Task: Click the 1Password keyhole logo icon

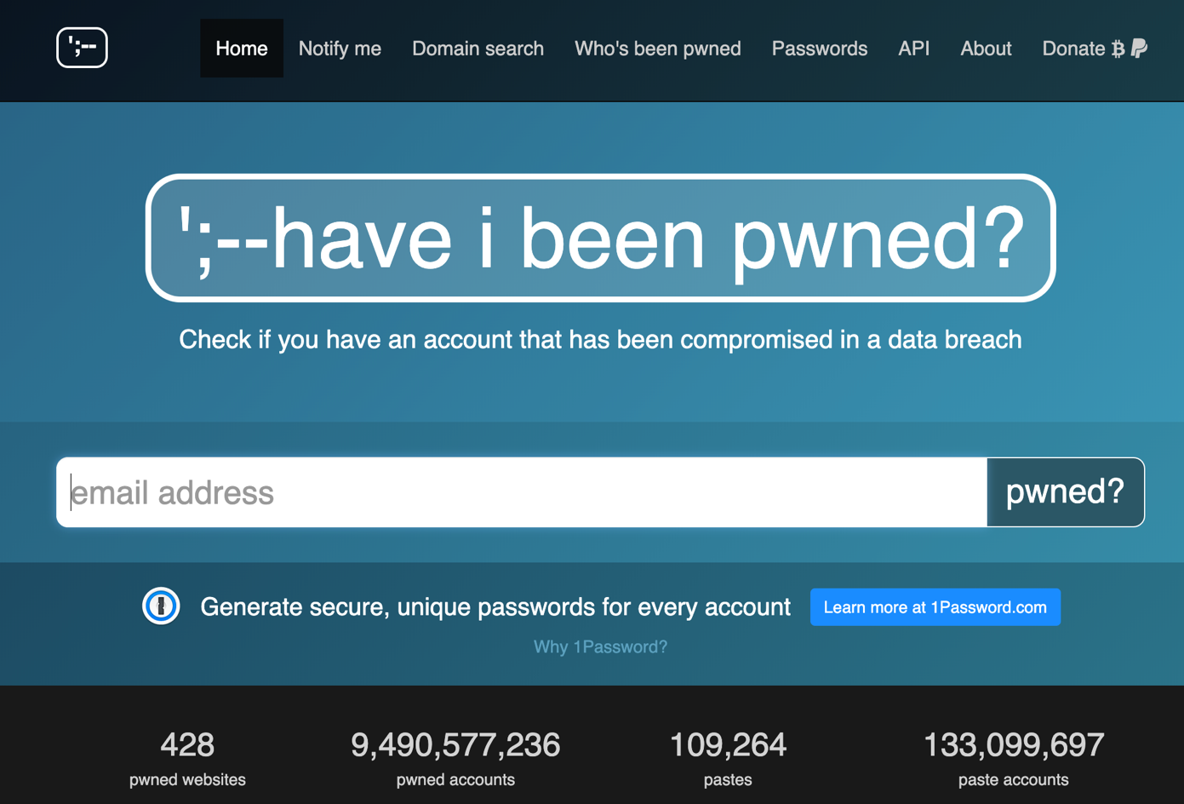Action: [x=161, y=606]
